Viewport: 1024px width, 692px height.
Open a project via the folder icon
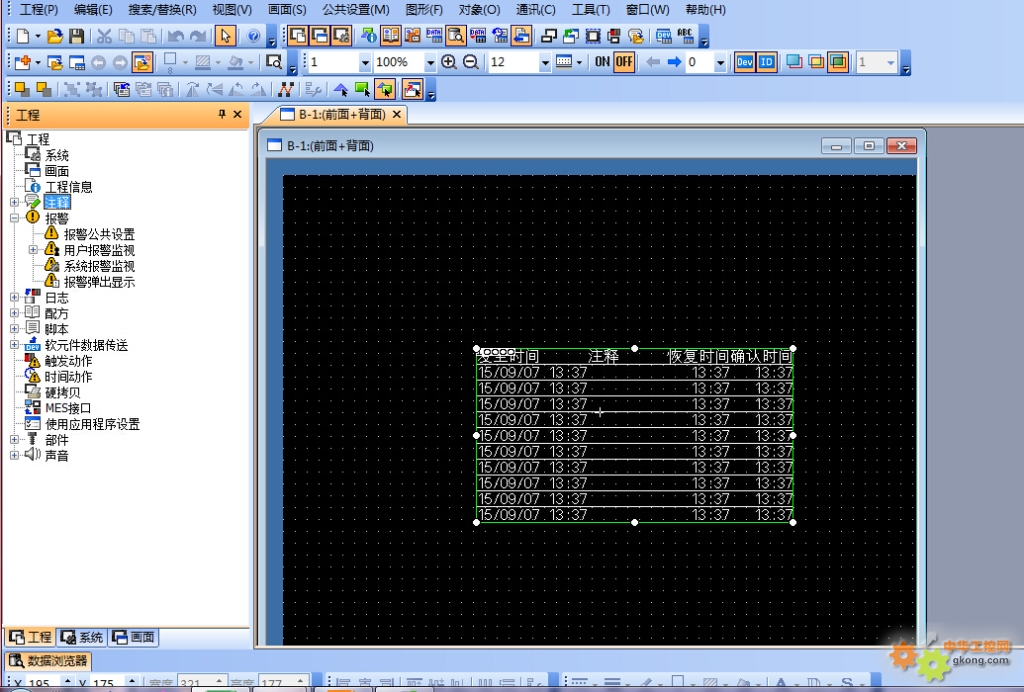click(55, 36)
